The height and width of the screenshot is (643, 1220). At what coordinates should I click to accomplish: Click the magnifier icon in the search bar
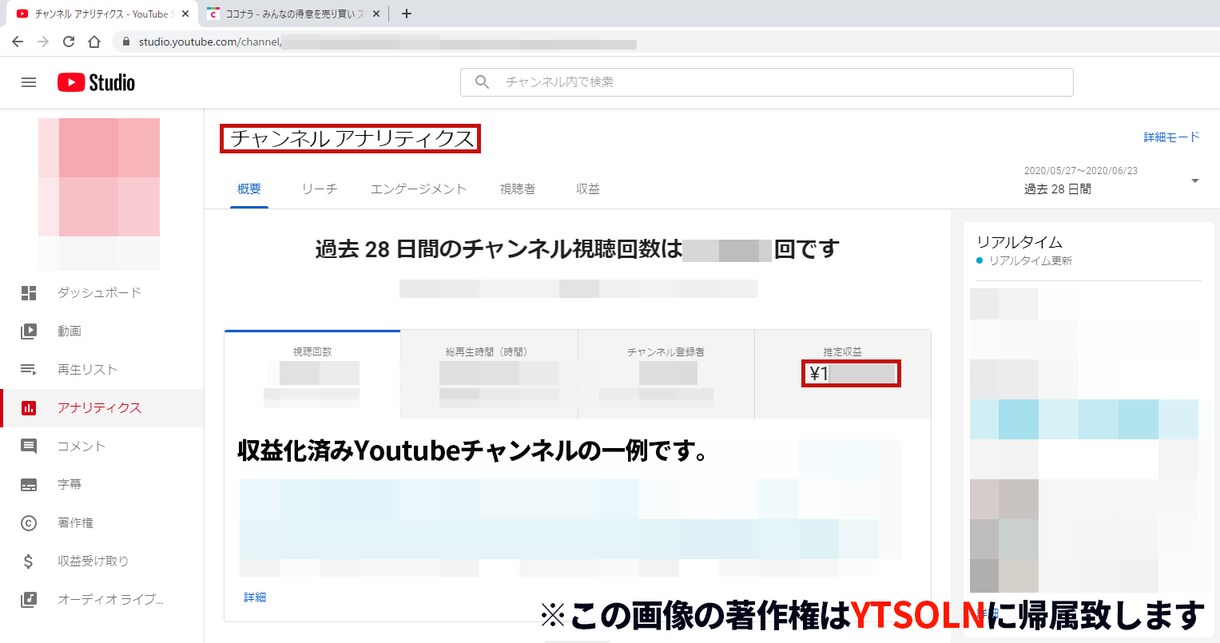(x=482, y=82)
